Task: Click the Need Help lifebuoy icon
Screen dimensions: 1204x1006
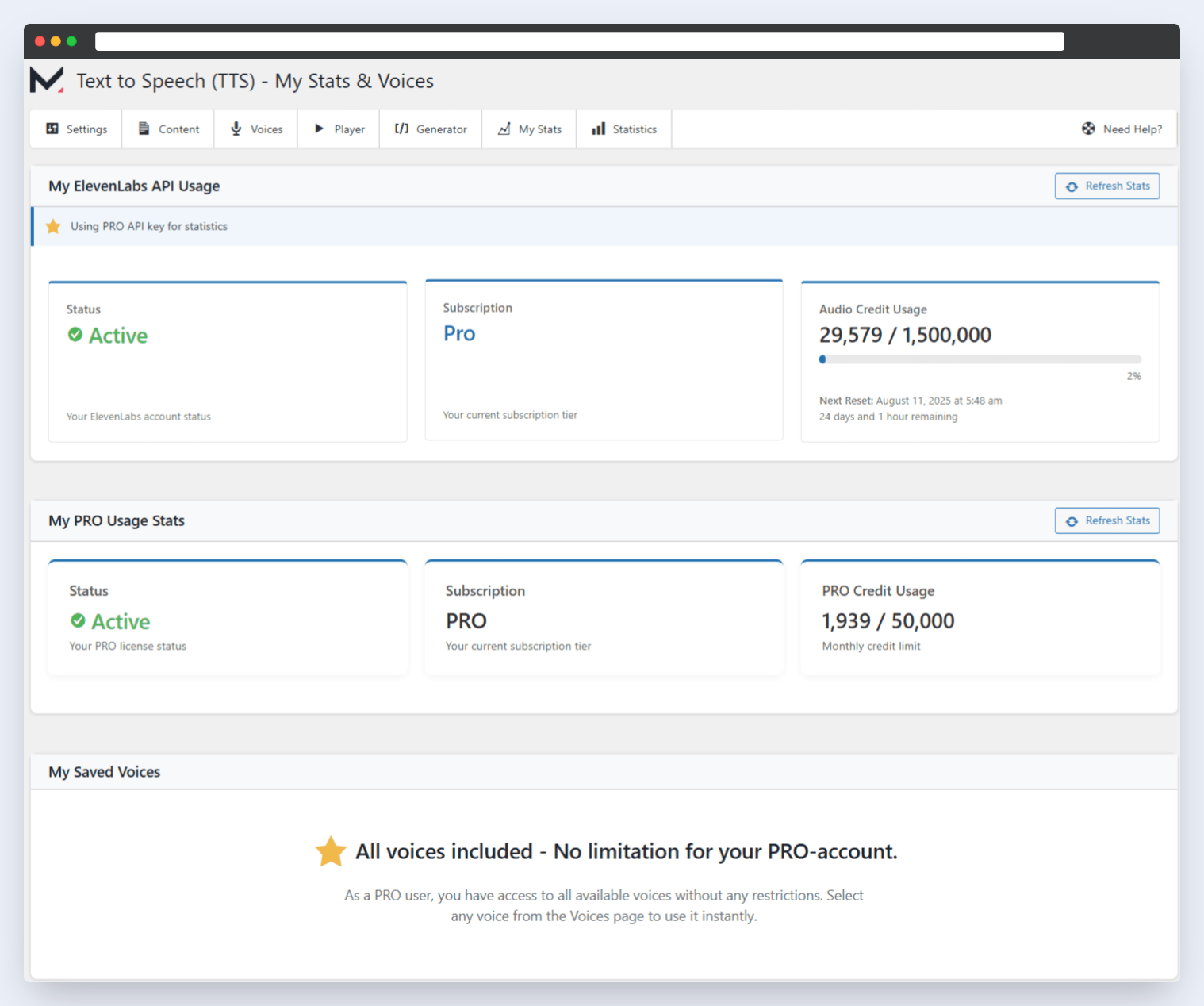Action: coord(1088,129)
